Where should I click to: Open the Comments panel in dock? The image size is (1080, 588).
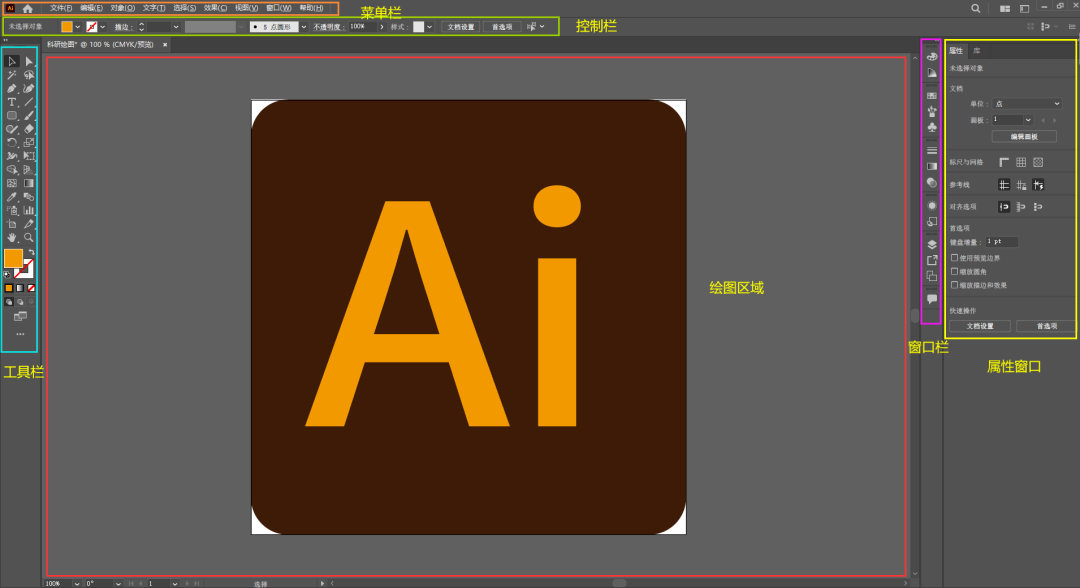point(932,299)
